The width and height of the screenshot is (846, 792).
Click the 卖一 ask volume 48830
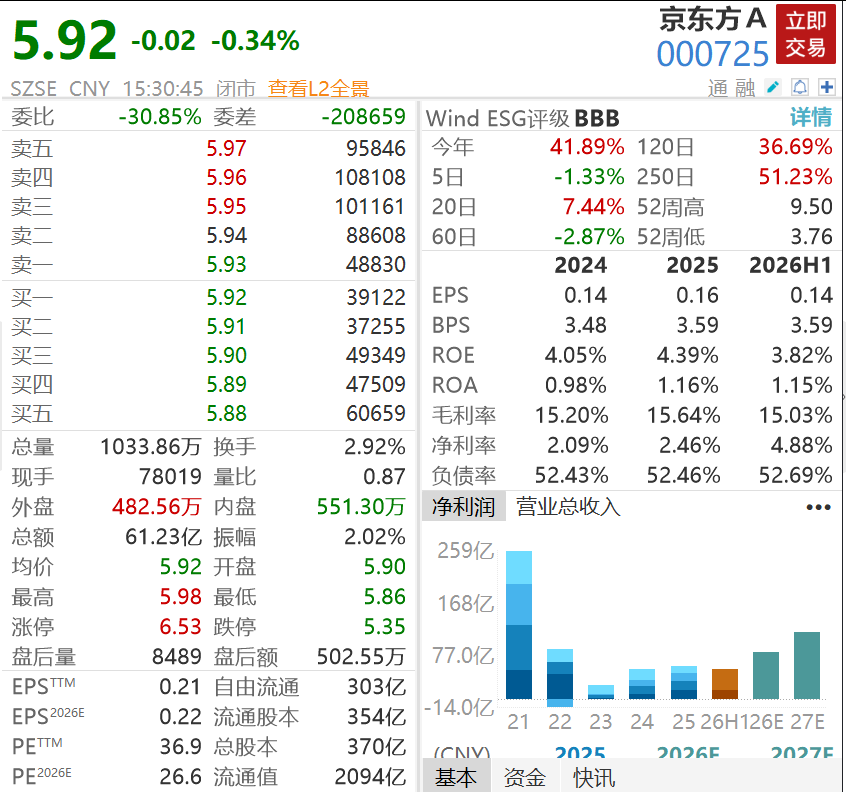tap(376, 264)
